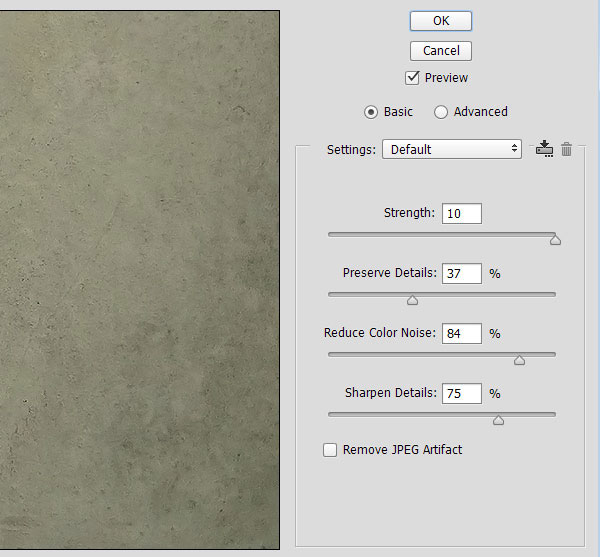Toggle the Preview checkbox

coord(412,78)
